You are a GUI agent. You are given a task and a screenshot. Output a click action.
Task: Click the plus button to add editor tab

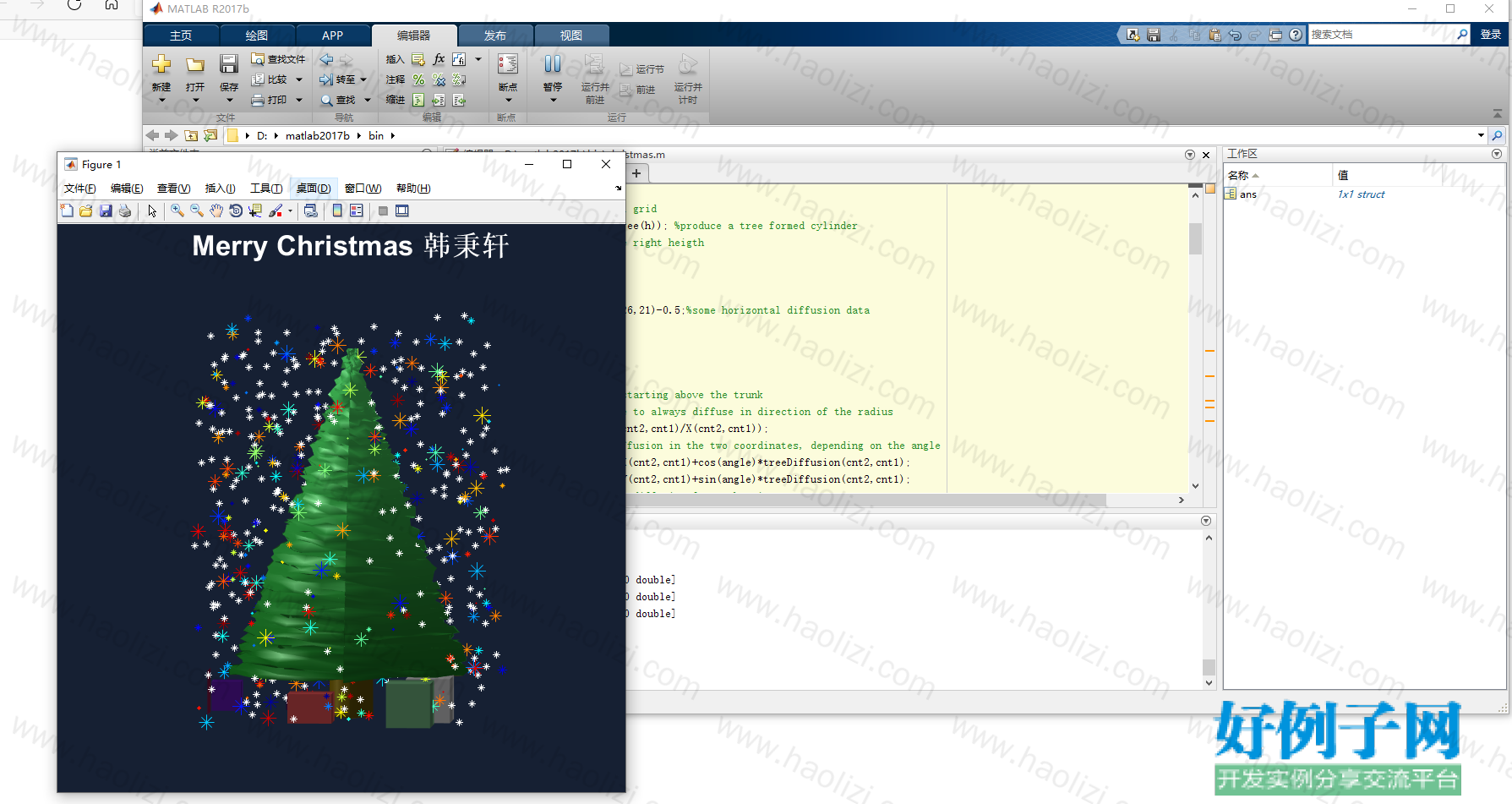tap(636, 173)
